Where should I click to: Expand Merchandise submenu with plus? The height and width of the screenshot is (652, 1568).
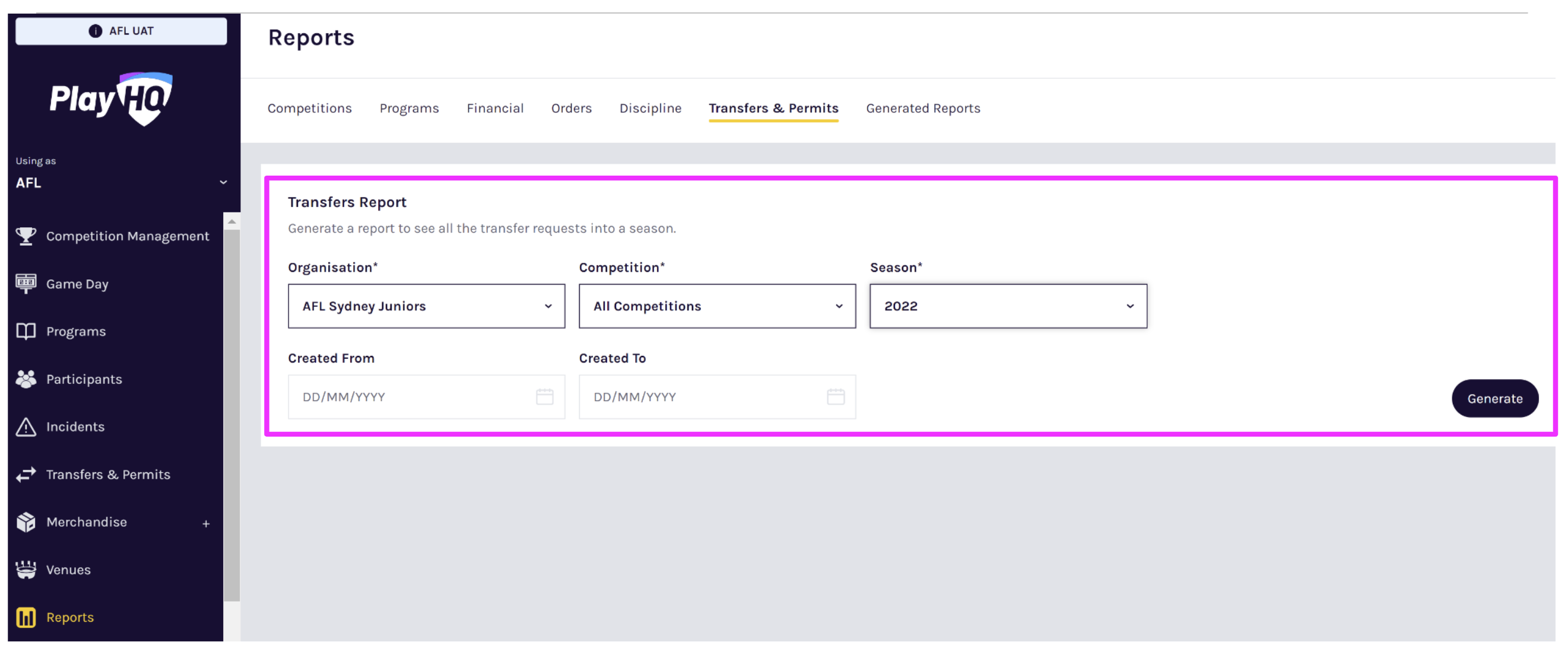click(206, 524)
